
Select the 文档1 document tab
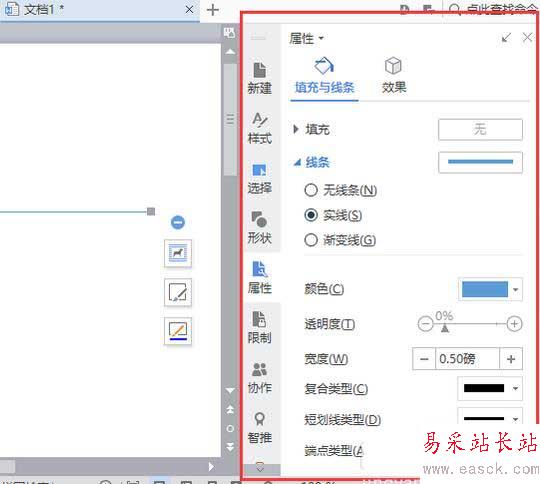(x=100, y=10)
